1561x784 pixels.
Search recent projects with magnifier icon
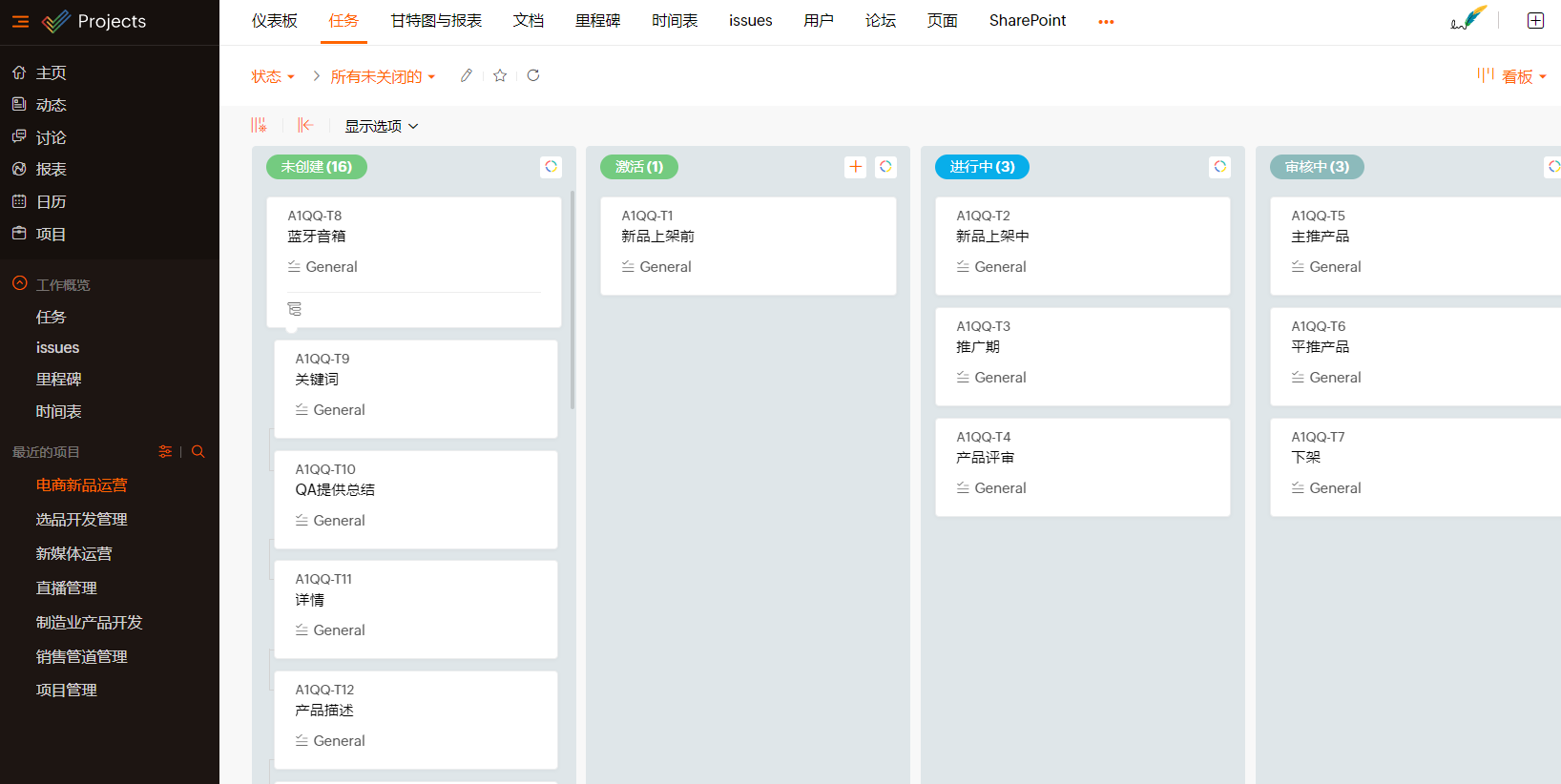coord(198,452)
